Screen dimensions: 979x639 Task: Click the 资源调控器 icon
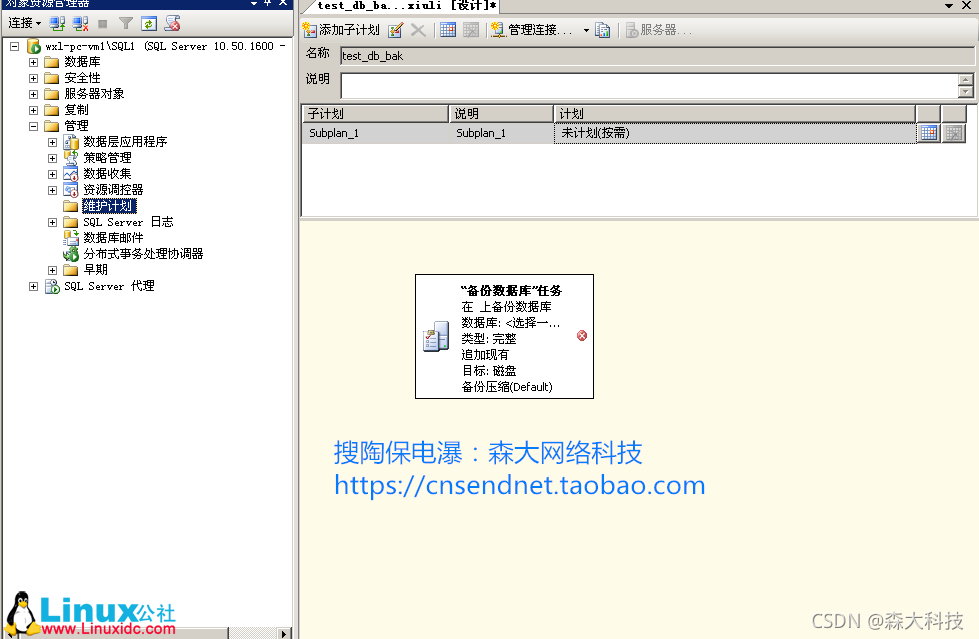point(71,190)
